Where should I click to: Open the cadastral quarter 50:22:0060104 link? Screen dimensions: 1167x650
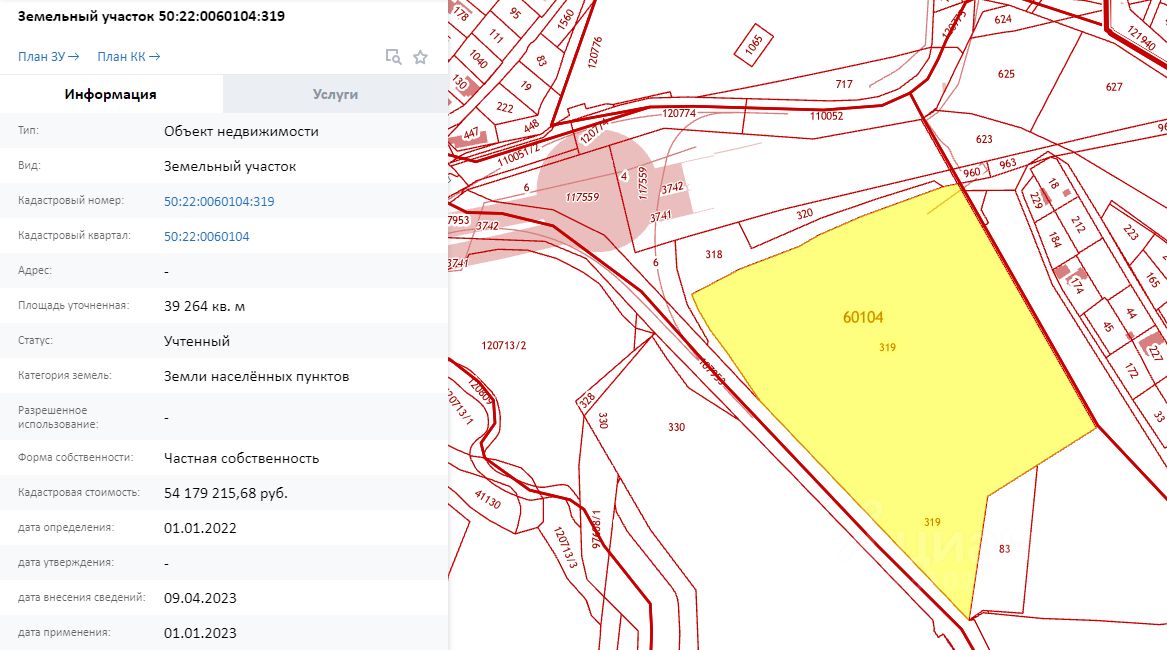[x=206, y=236]
